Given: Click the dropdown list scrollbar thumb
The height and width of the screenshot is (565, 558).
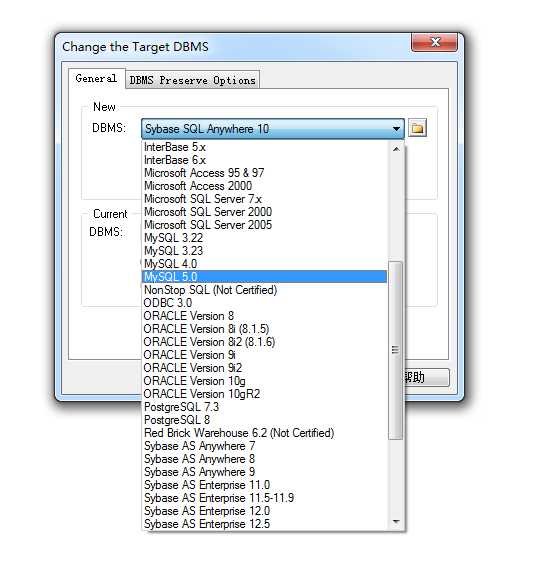Looking at the screenshot, I should click(396, 350).
